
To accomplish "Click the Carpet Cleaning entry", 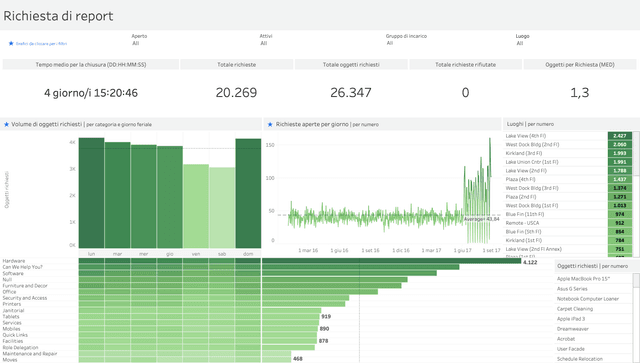I will click(x=575, y=309).
